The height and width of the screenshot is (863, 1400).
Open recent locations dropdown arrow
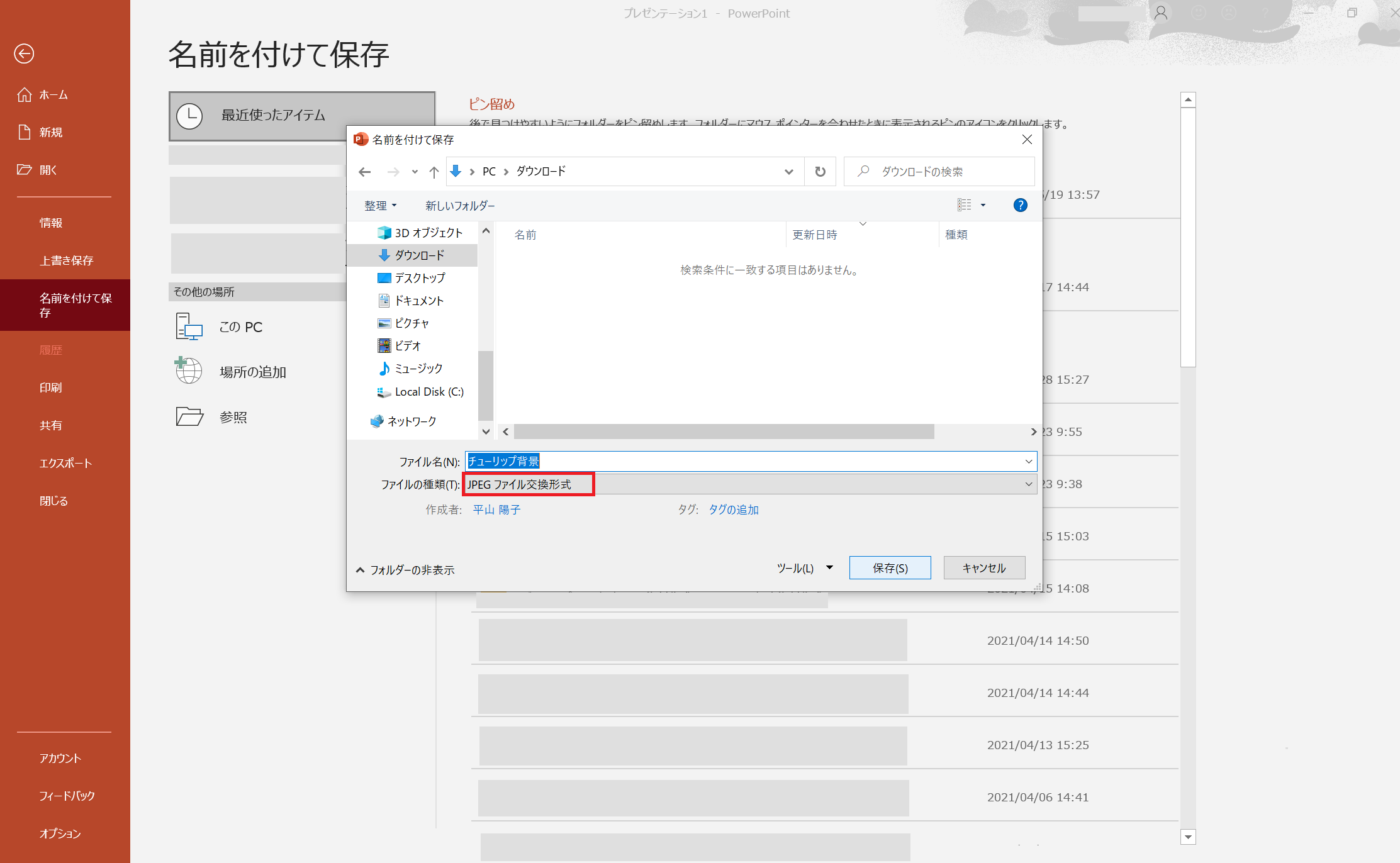(x=415, y=172)
